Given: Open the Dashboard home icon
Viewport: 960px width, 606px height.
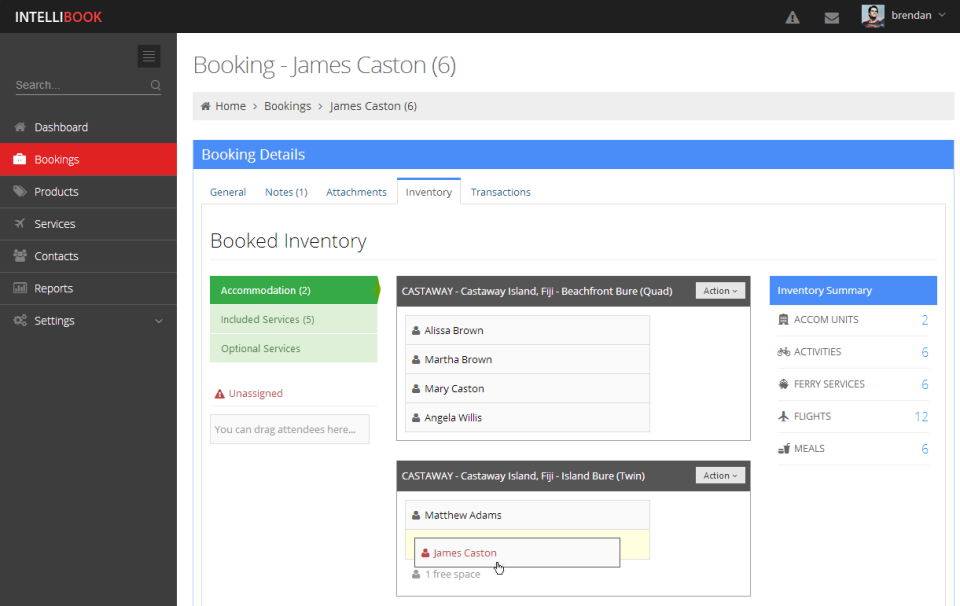Looking at the screenshot, I should 20,127.
